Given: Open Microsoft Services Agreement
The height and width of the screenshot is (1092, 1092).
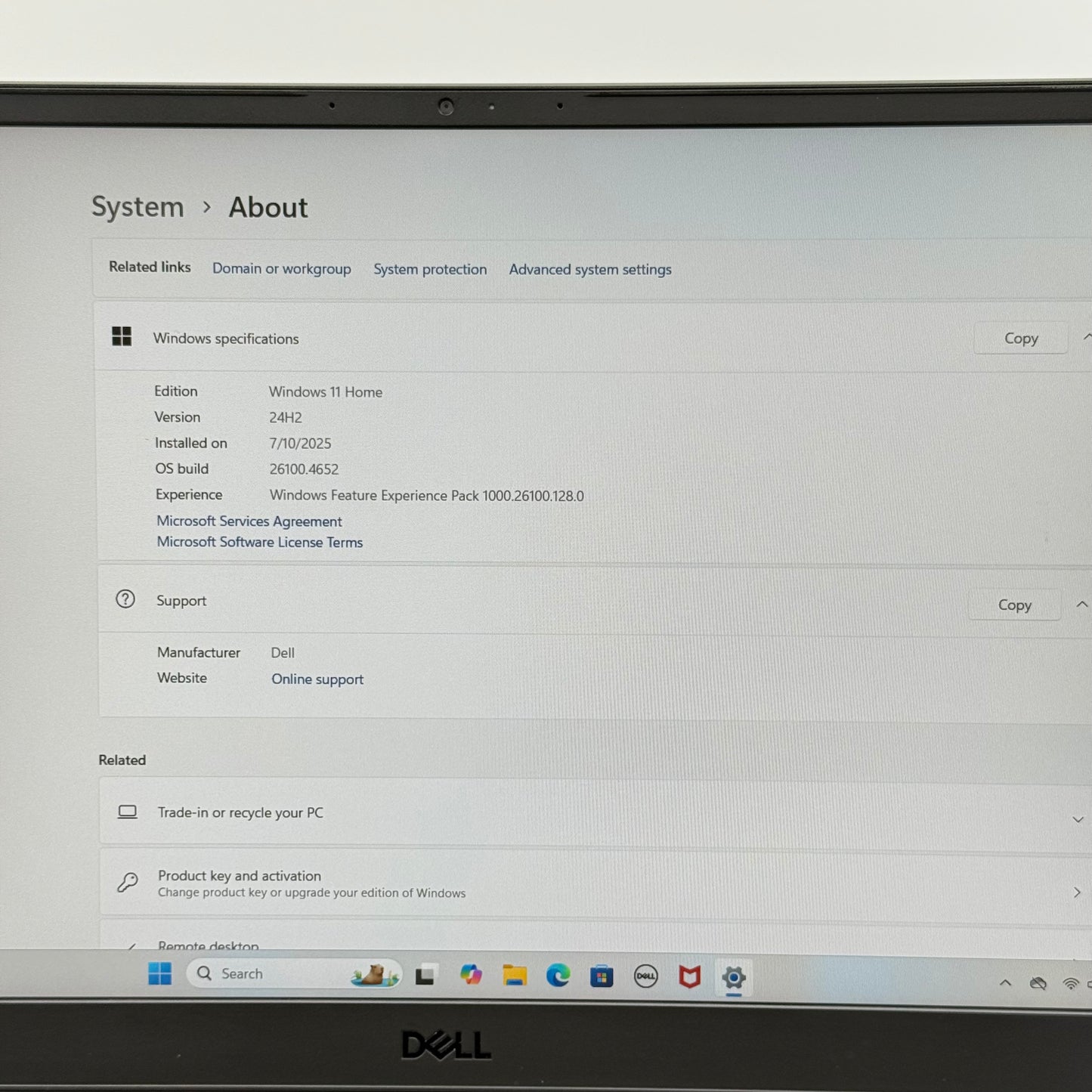Looking at the screenshot, I should pyautogui.click(x=249, y=521).
